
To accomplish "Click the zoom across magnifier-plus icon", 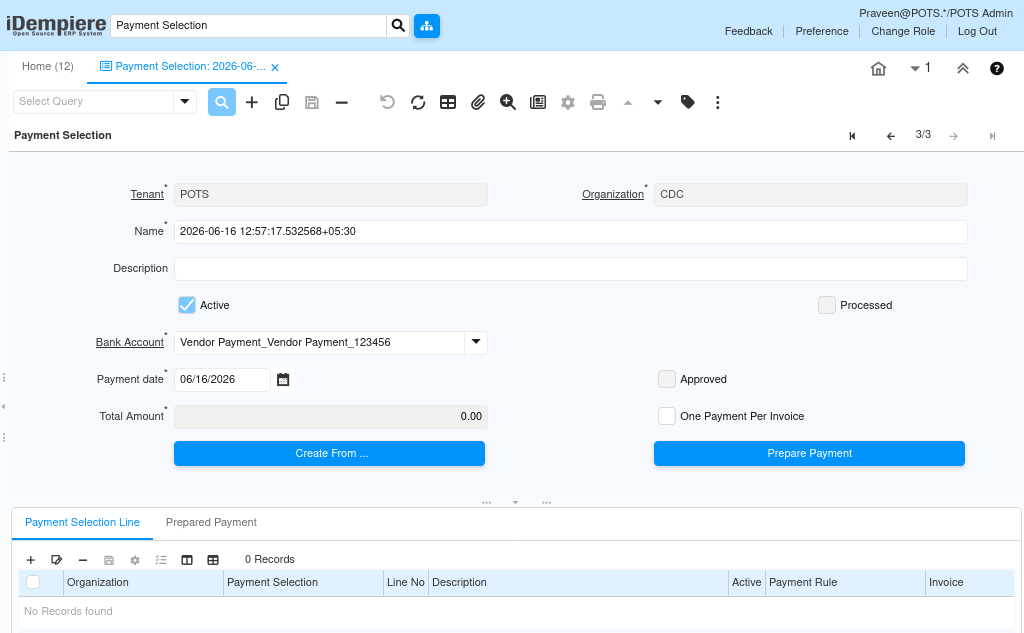I will click(508, 103).
